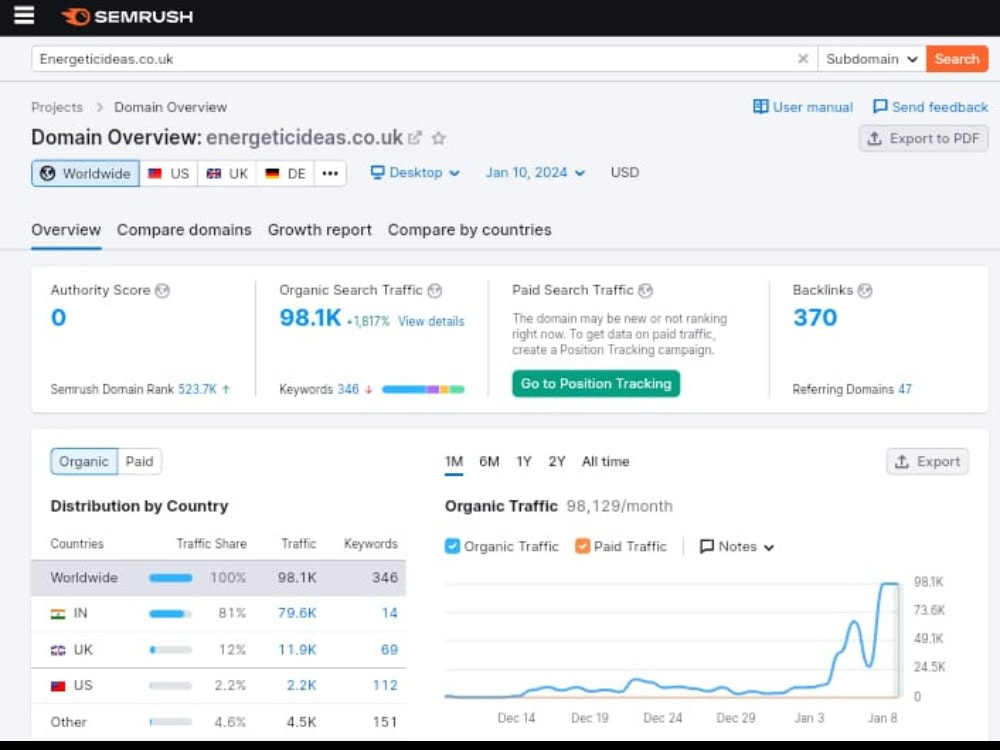Click the Semrush logo

pyautogui.click(x=127, y=17)
